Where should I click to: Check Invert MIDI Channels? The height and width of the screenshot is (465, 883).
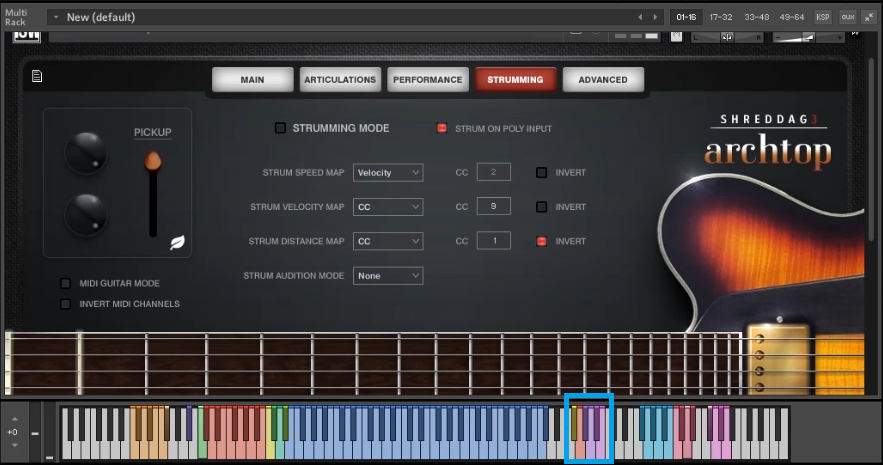point(66,304)
